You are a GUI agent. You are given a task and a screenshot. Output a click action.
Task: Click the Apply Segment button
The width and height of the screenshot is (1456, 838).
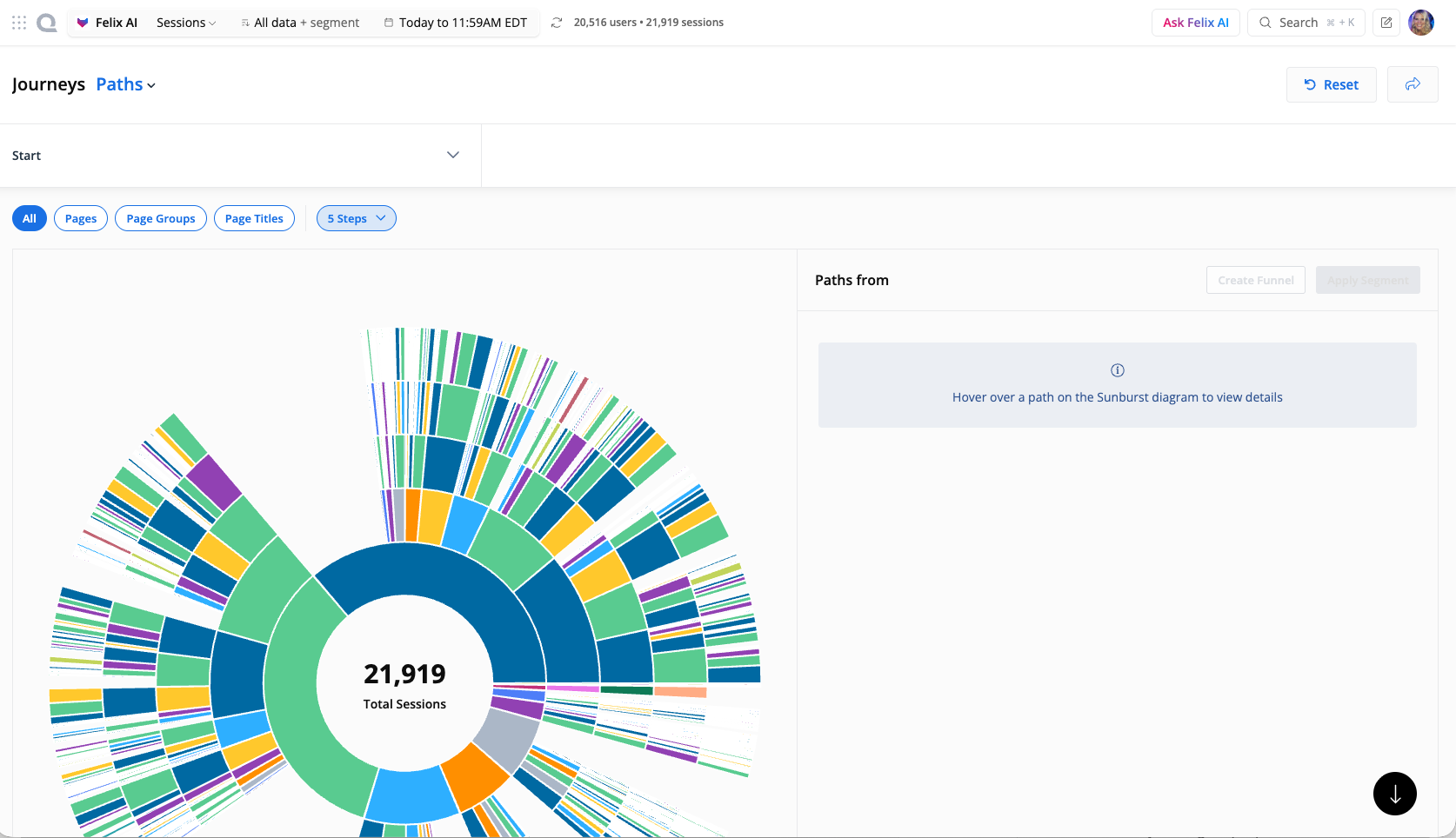click(x=1368, y=280)
